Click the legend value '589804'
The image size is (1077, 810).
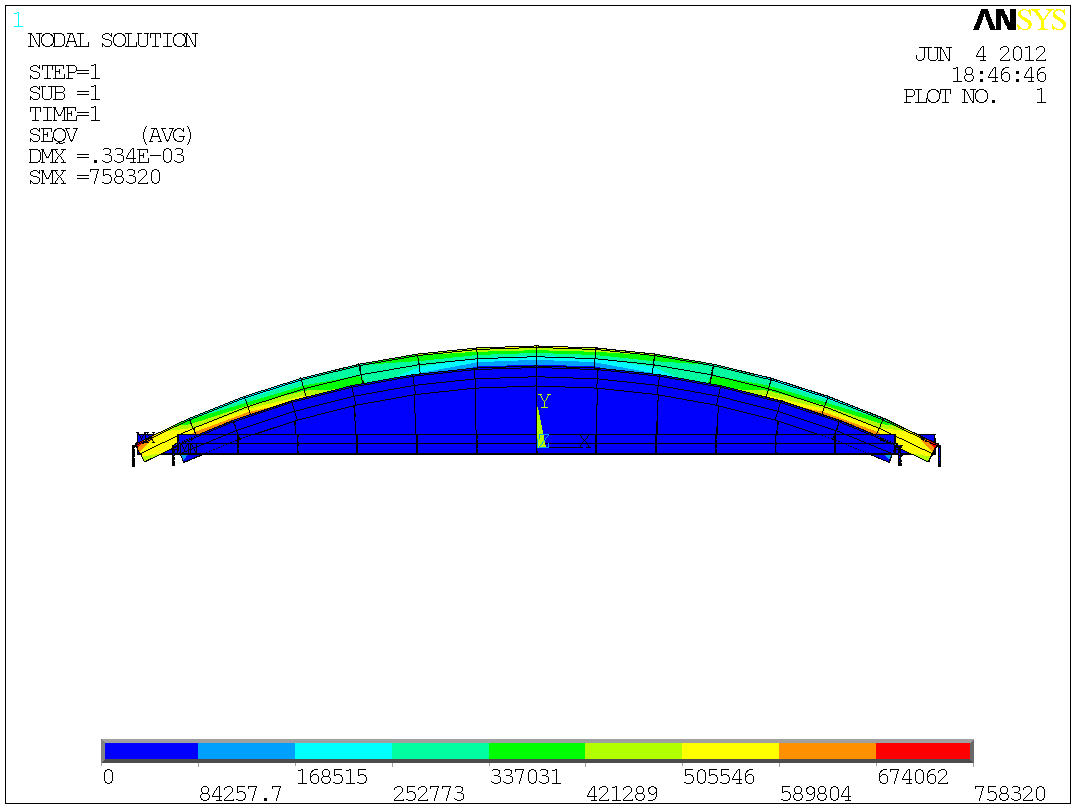(815, 794)
